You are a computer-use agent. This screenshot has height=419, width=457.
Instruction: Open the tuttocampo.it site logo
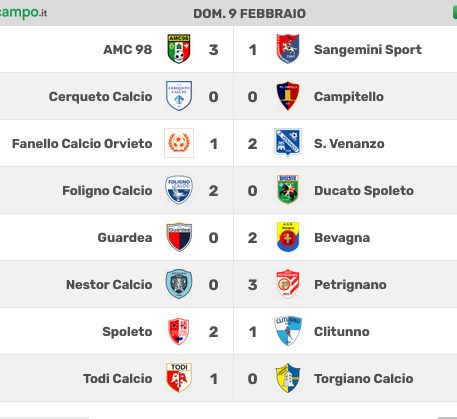point(23,13)
